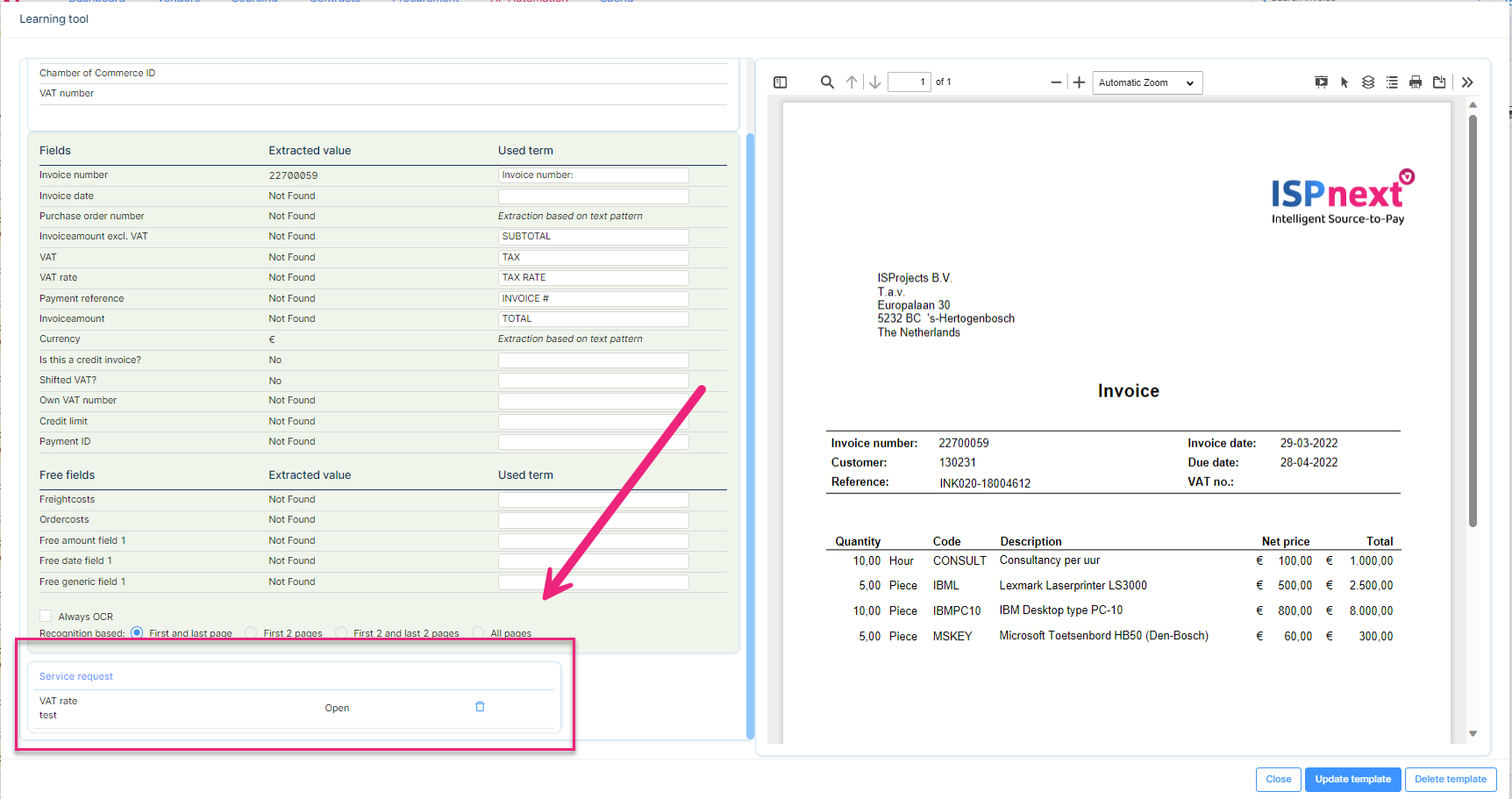This screenshot has height=799, width=1512.
Task: Click the Service request heading
Action: pyautogui.click(x=76, y=677)
